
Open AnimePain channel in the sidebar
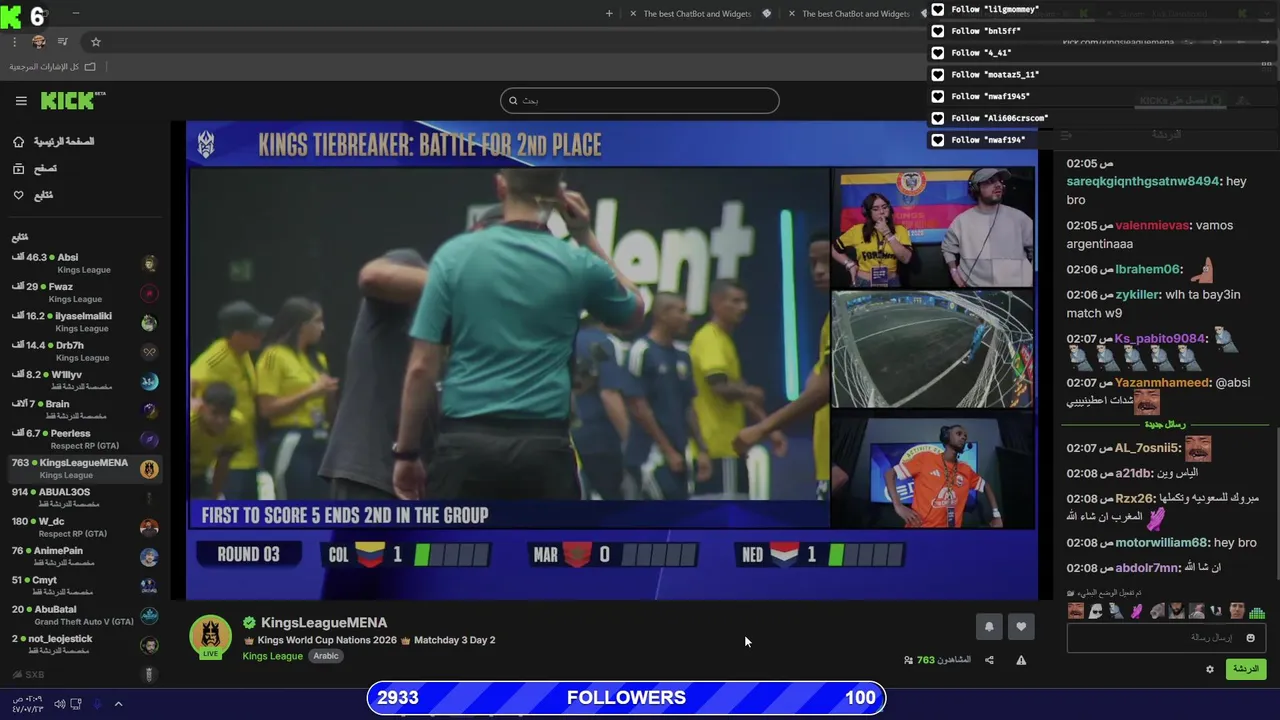tap(85, 556)
